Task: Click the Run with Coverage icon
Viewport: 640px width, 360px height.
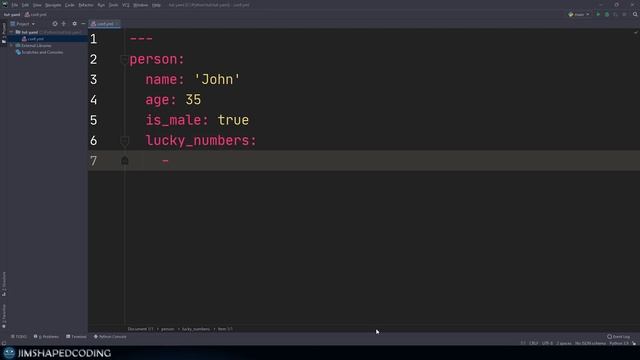Action: coord(616,14)
